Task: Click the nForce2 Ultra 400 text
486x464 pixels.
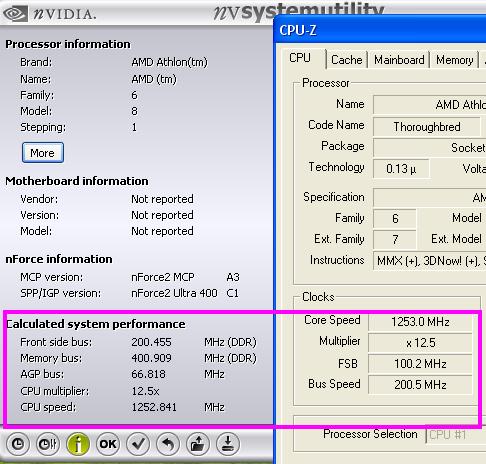Action: click(x=174, y=293)
